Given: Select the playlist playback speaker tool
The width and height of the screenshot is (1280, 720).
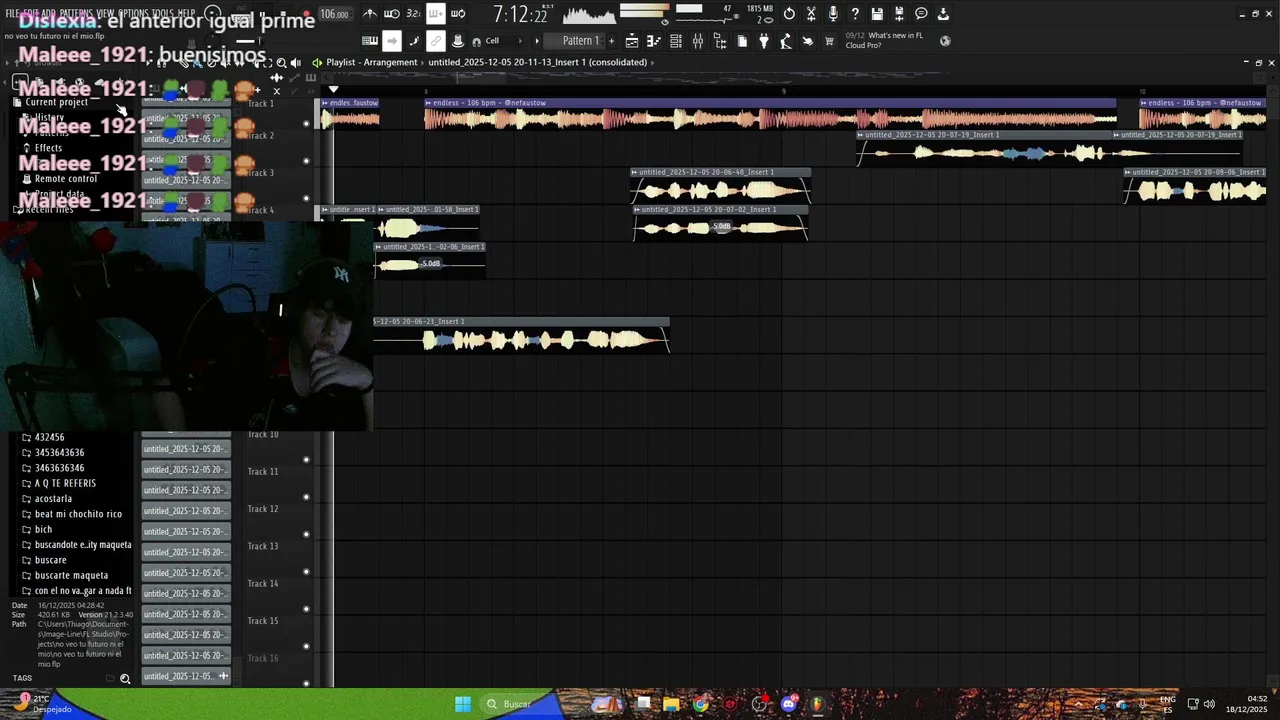Looking at the screenshot, I should coord(295,62).
